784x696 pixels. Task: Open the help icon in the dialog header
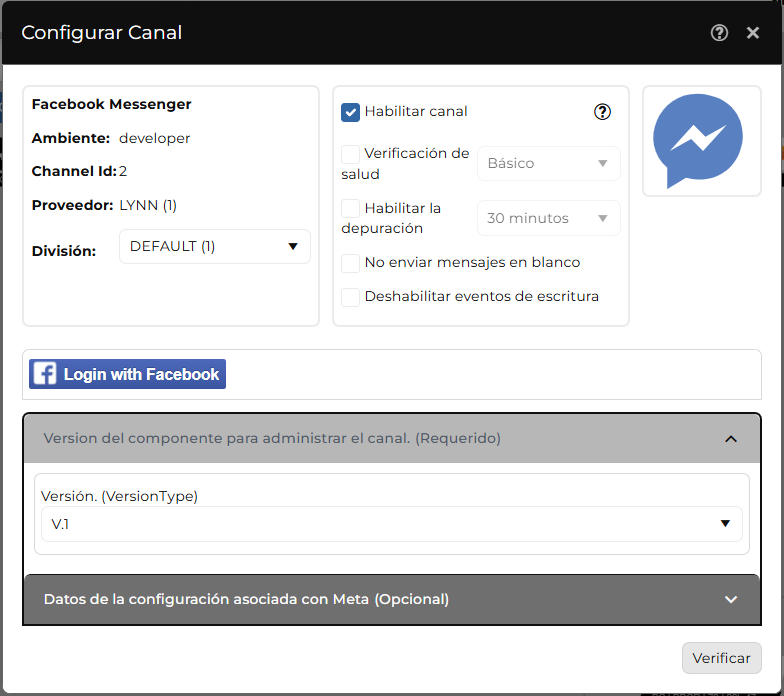point(719,33)
